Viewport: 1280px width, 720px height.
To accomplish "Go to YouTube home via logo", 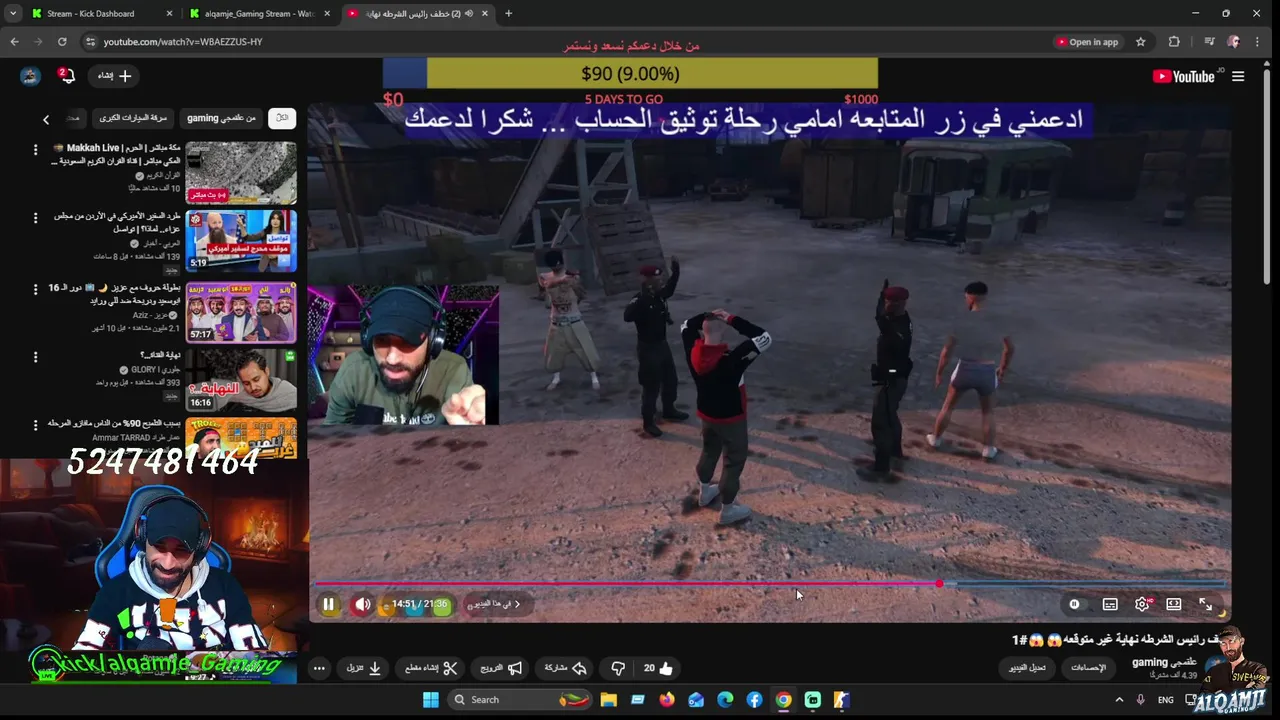I will [1185, 76].
